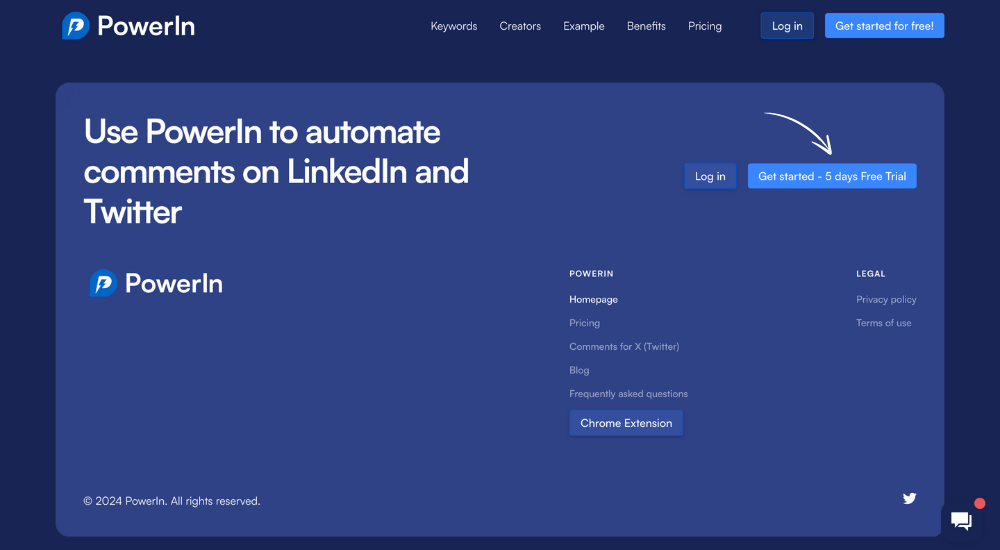The height and width of the screenshot is (550, 1000).
Task: Open the Chrome Extension button
Action: (626, 423)
